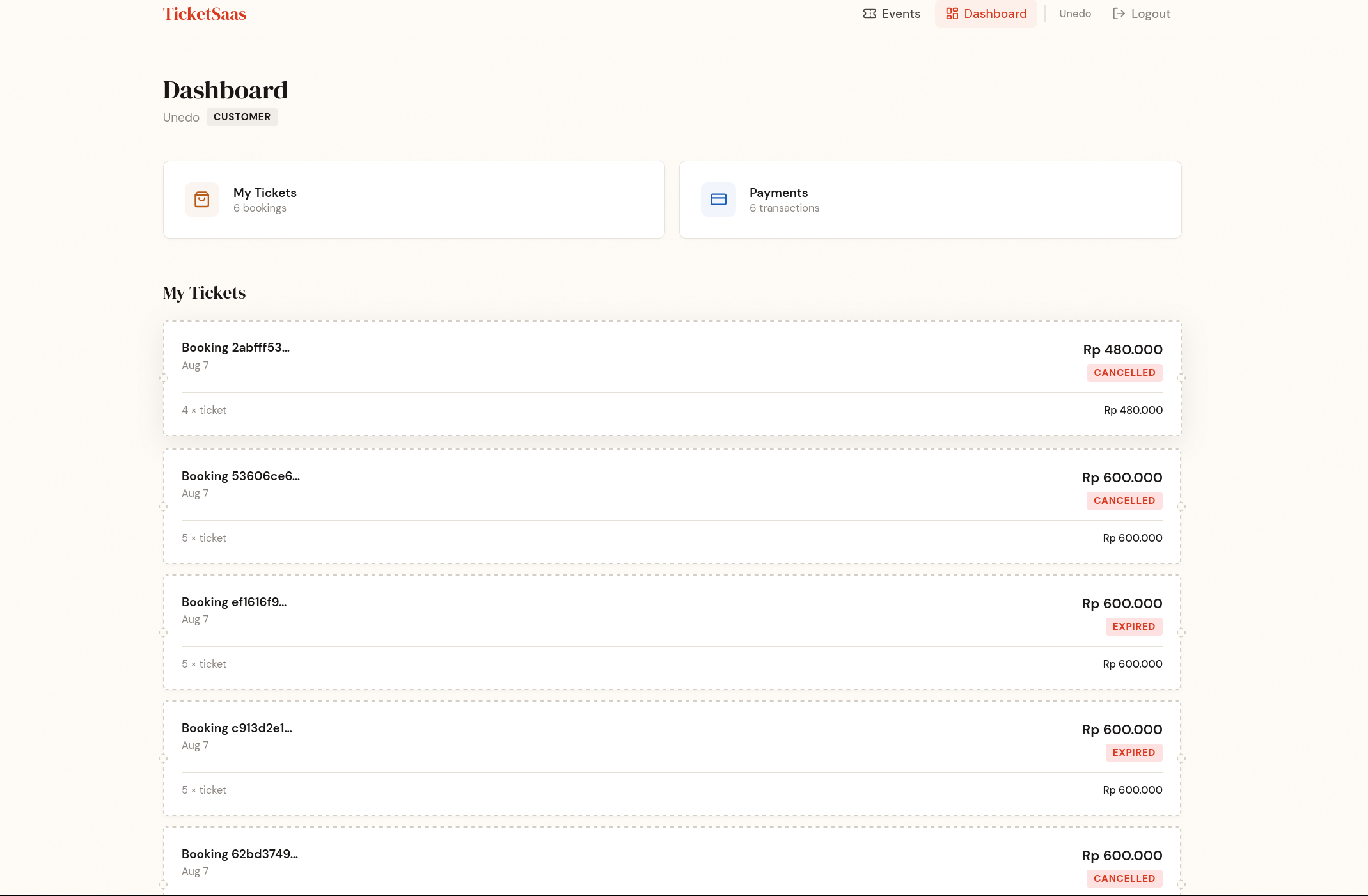The width and height of the screenshot is (1368, 896).
Task: Click "5 × ticket" under Booking ef1616f9
Action: [x=204, y=664]
